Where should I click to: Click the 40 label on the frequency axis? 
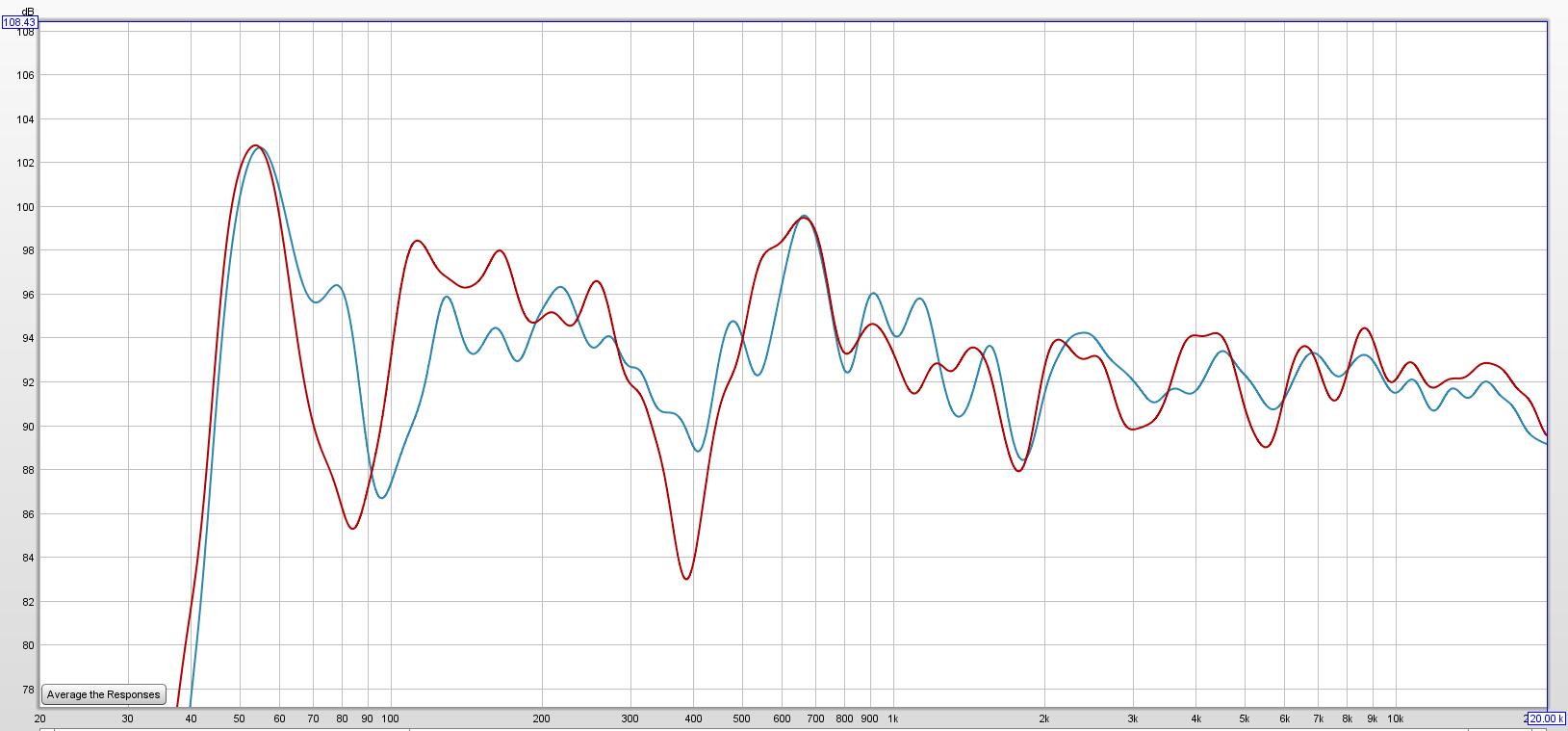point(191,718)
